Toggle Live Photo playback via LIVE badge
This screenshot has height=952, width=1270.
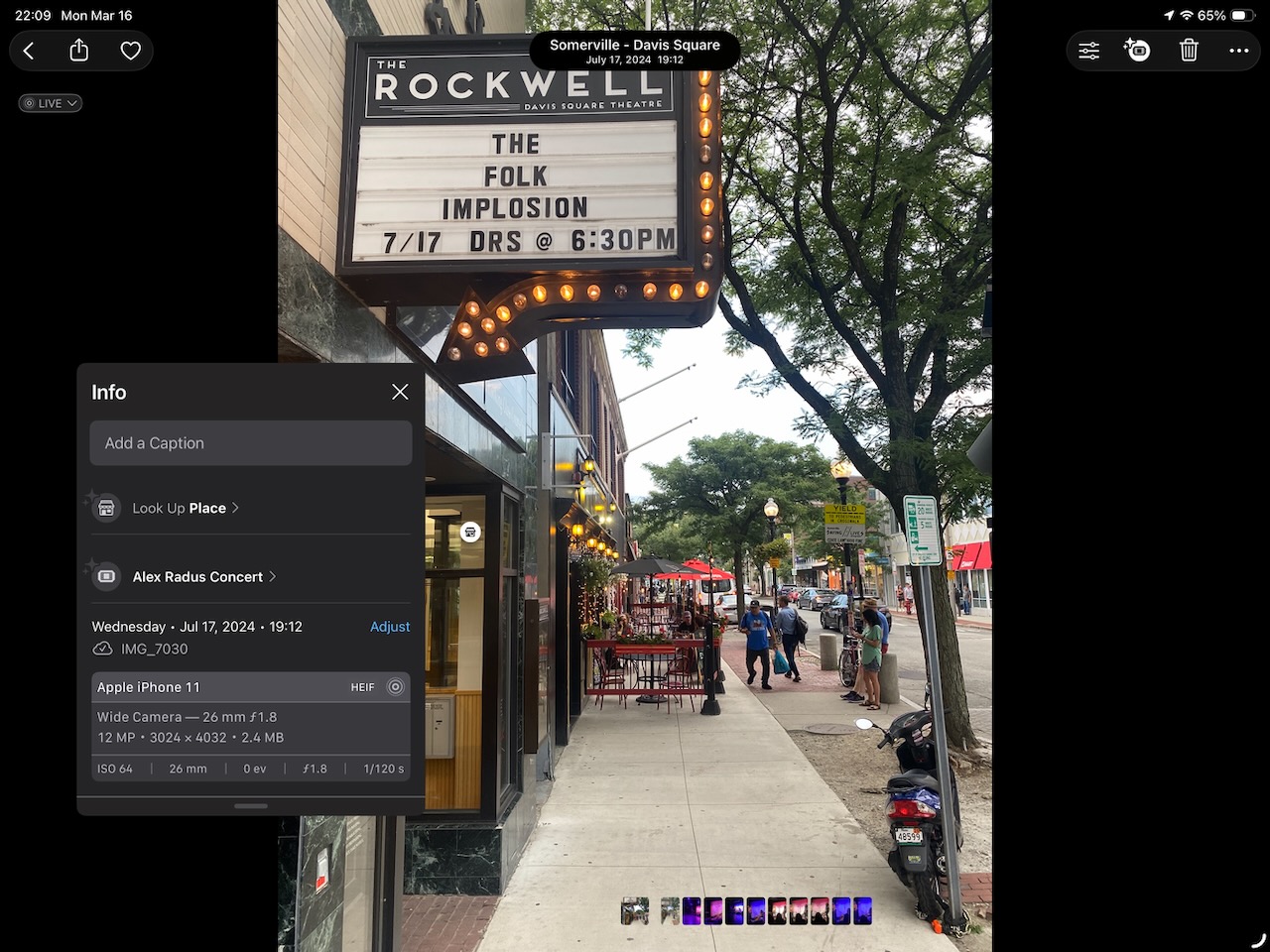(42, 102)
